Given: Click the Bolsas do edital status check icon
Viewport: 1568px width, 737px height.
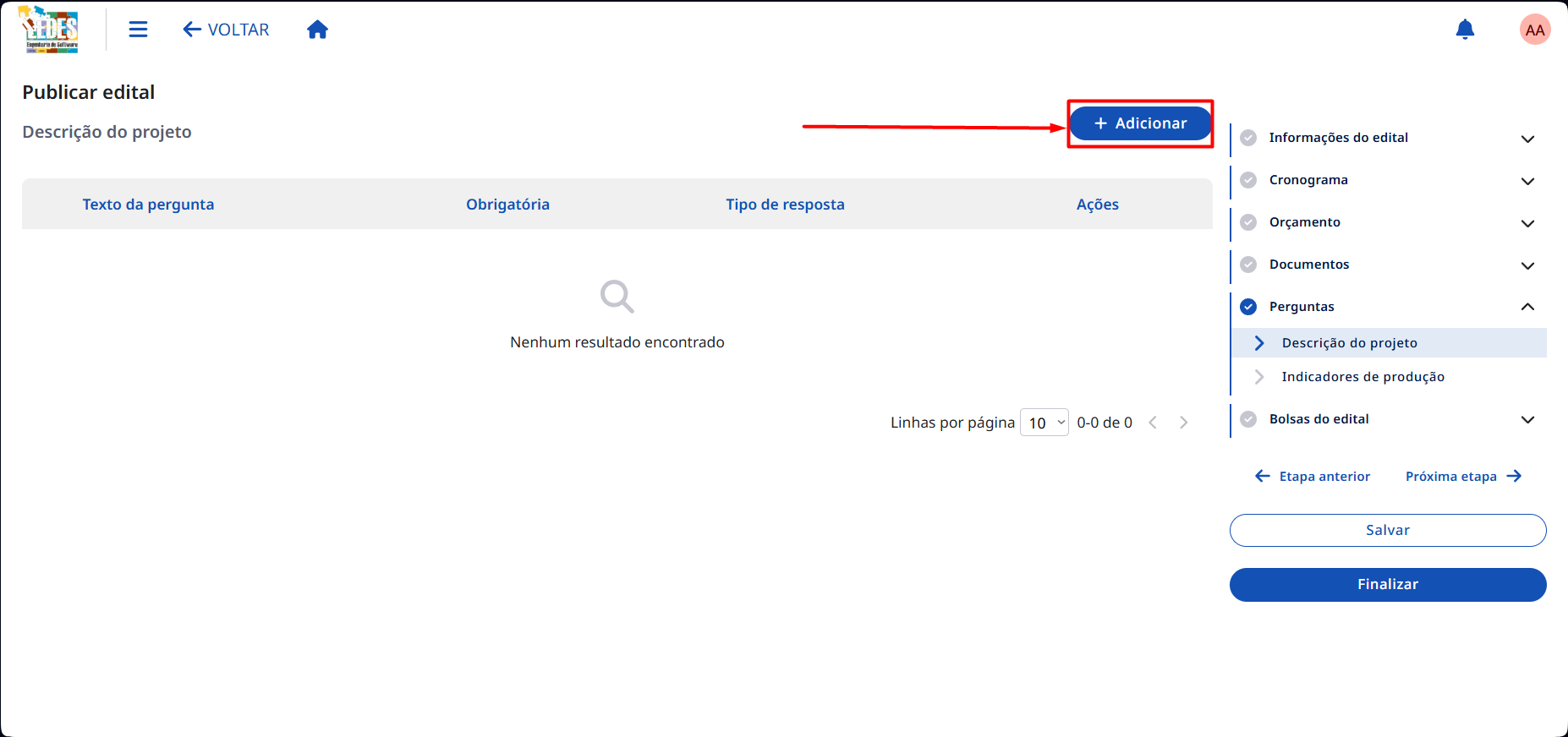Looking at the screenshot, I should (x=1248, y=419).
